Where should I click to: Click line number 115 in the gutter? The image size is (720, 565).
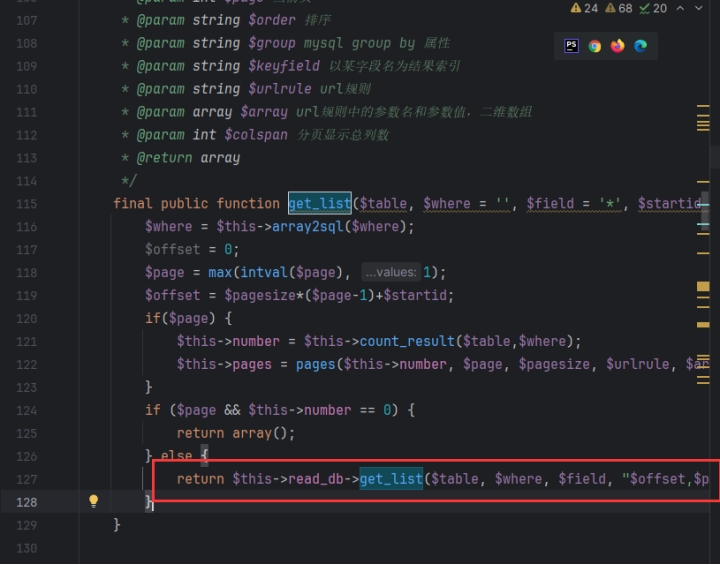point(27,203)
